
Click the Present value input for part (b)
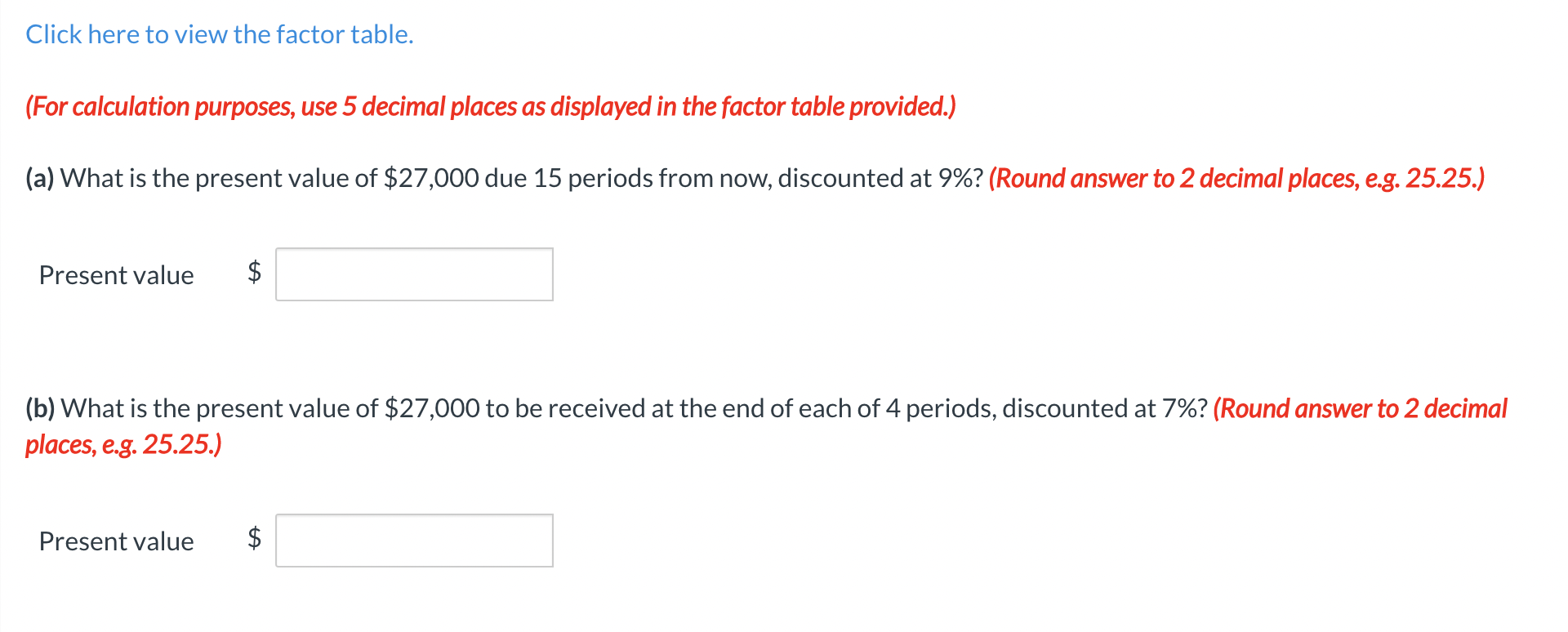pyautogui.click(x=413, y=540)
